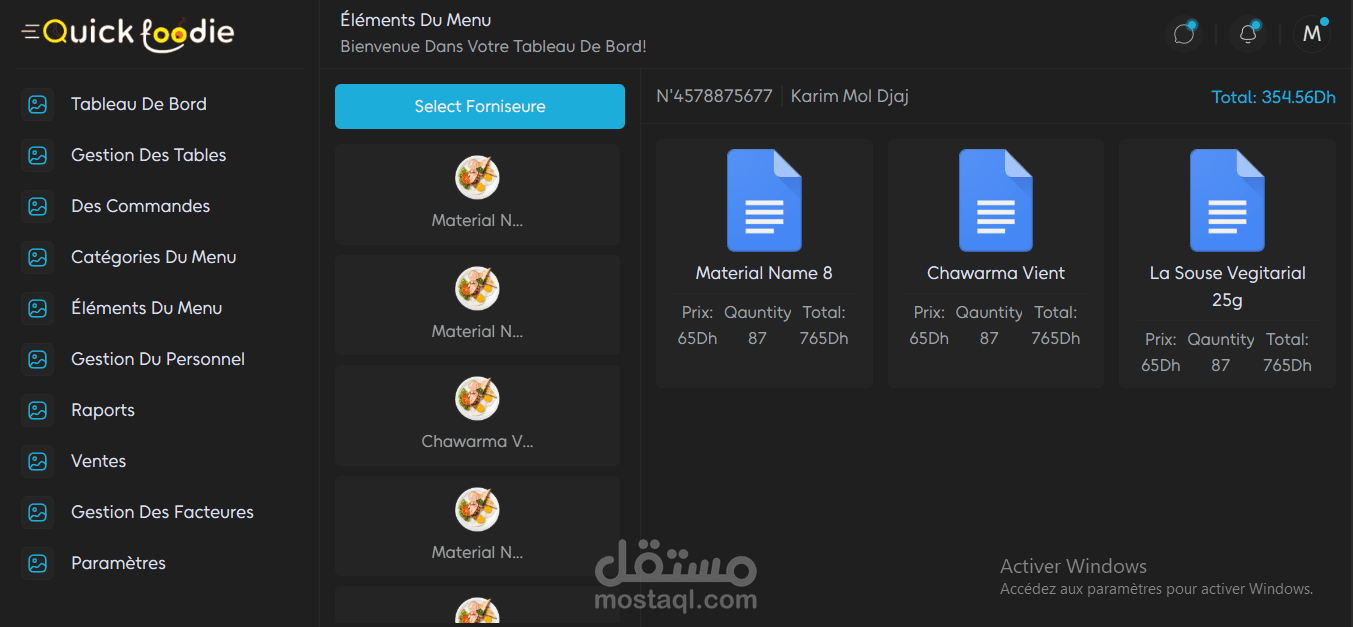Select the Chawarma V... item in supplier list
Viewport: 1353px width, 627px height.
point(477,415)
